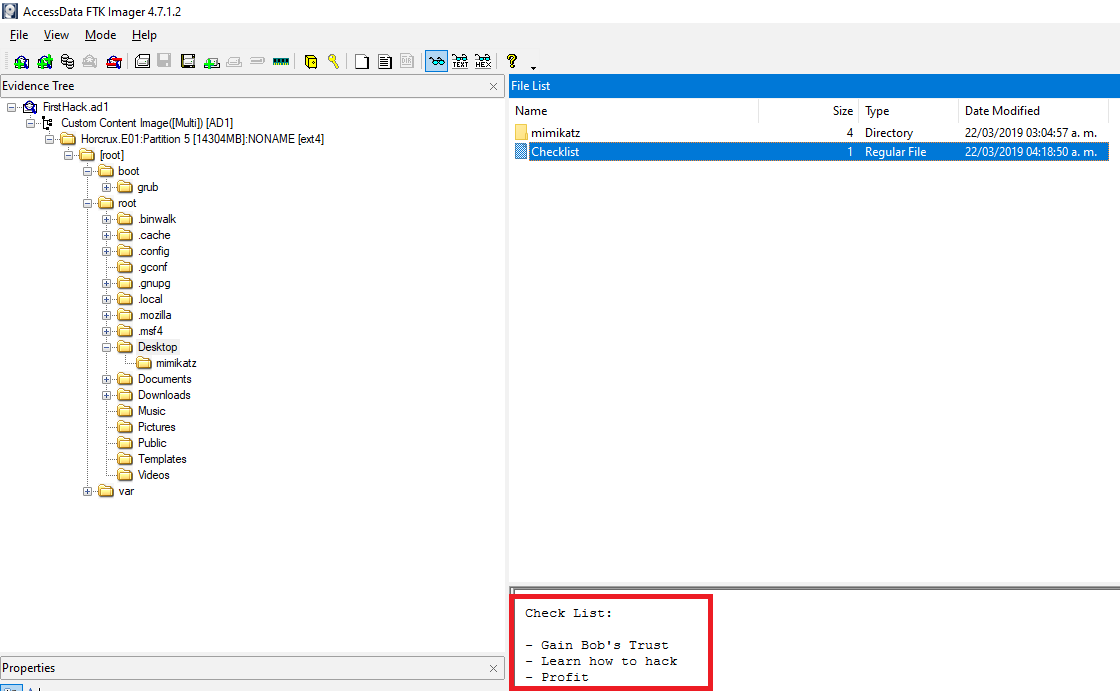1120x691 pixels.
Task: Select the mimikatz directory in the File List
Action: click(555, 132)
